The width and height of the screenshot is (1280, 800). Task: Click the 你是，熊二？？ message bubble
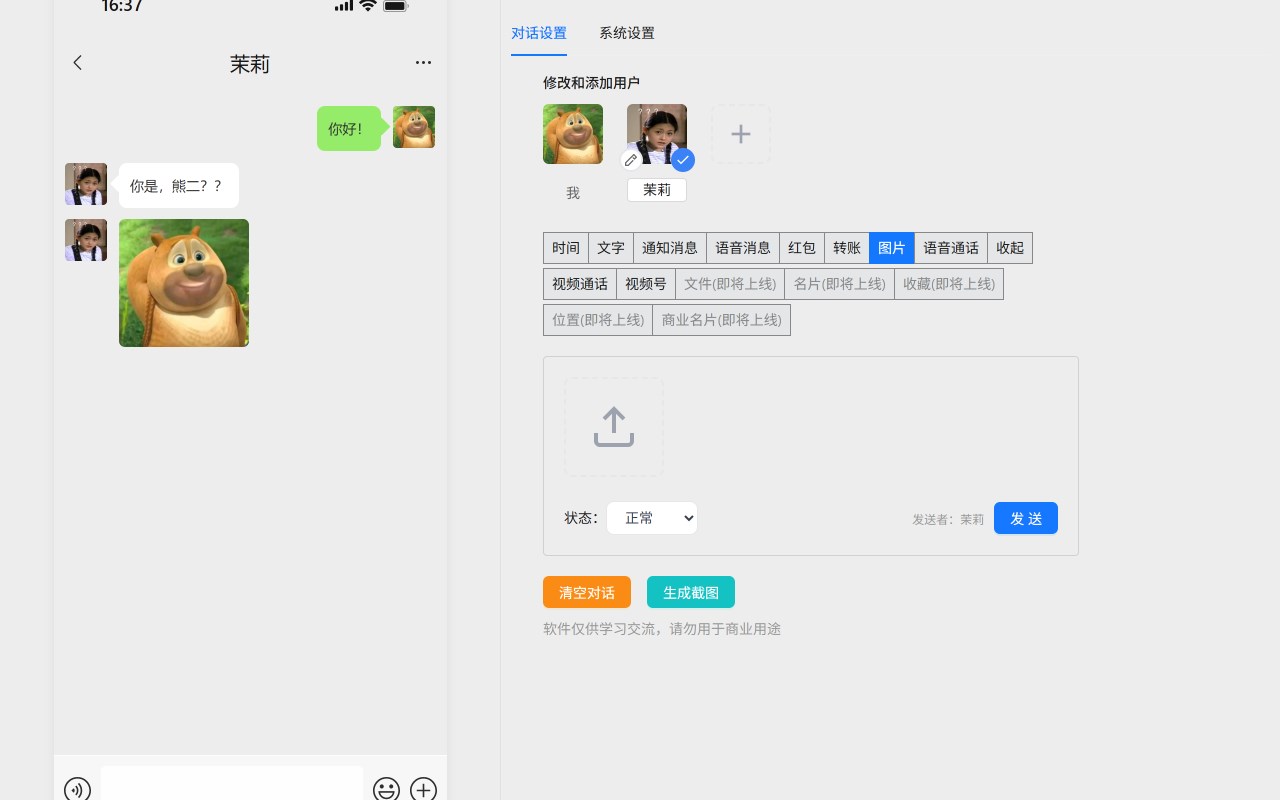coord(179,186)
